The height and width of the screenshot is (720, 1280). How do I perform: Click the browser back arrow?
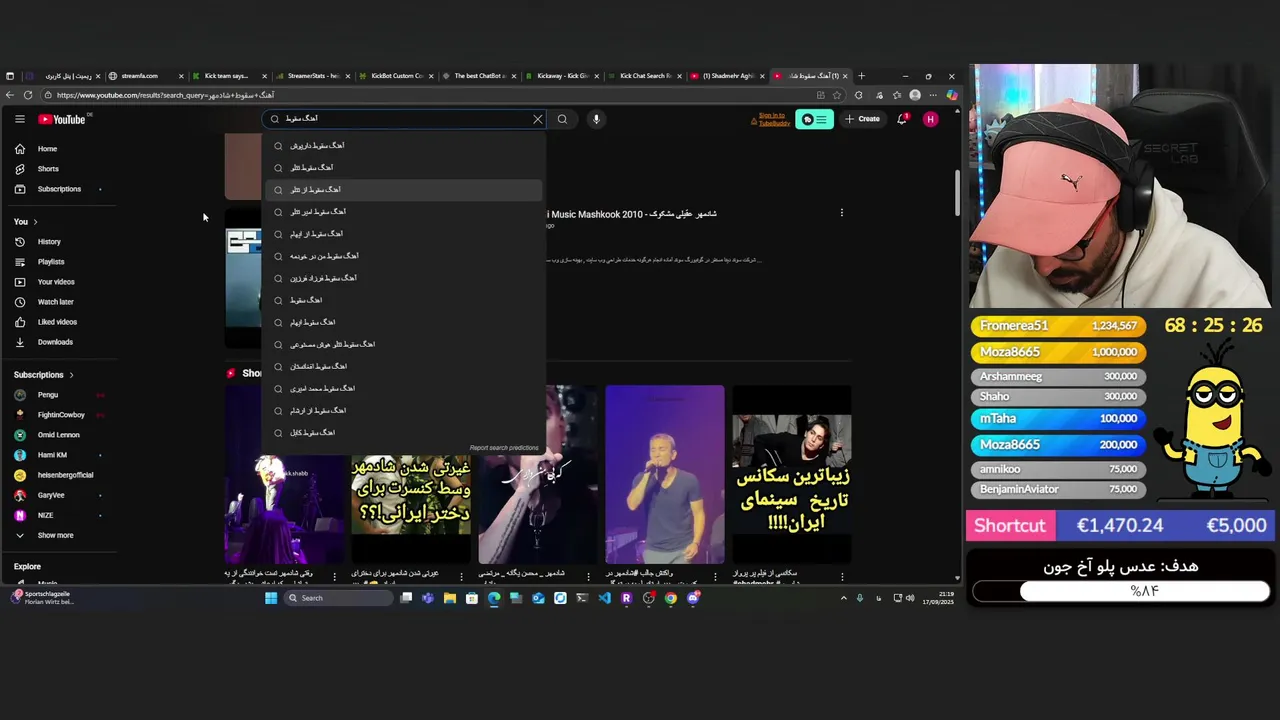coord(10,95)
